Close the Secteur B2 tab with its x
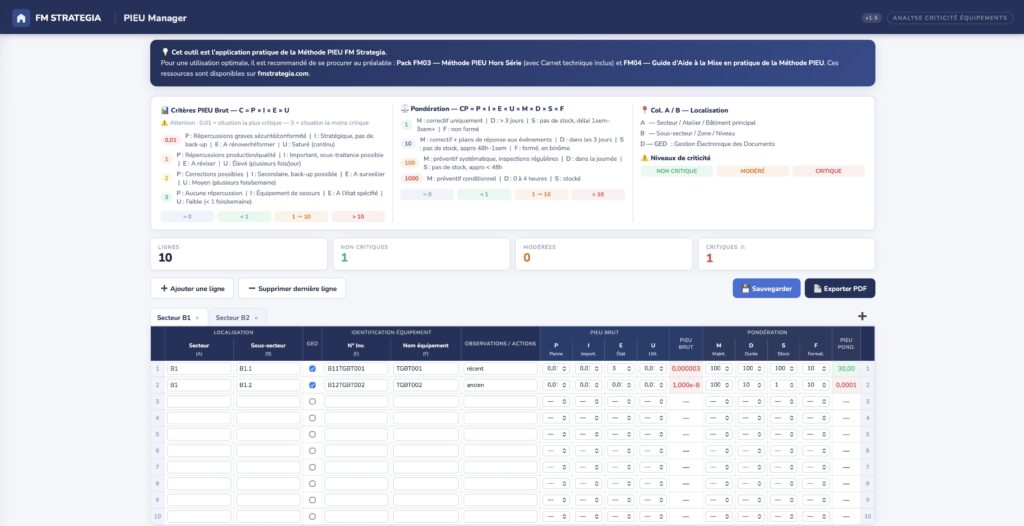The width and height of the screenshot is (1024, 526). (x=256, y=317)
